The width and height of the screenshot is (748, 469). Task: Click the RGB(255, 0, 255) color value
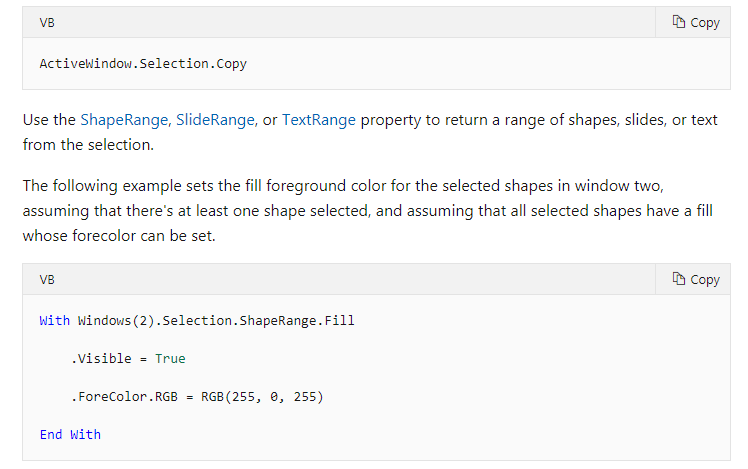(262, 397)
